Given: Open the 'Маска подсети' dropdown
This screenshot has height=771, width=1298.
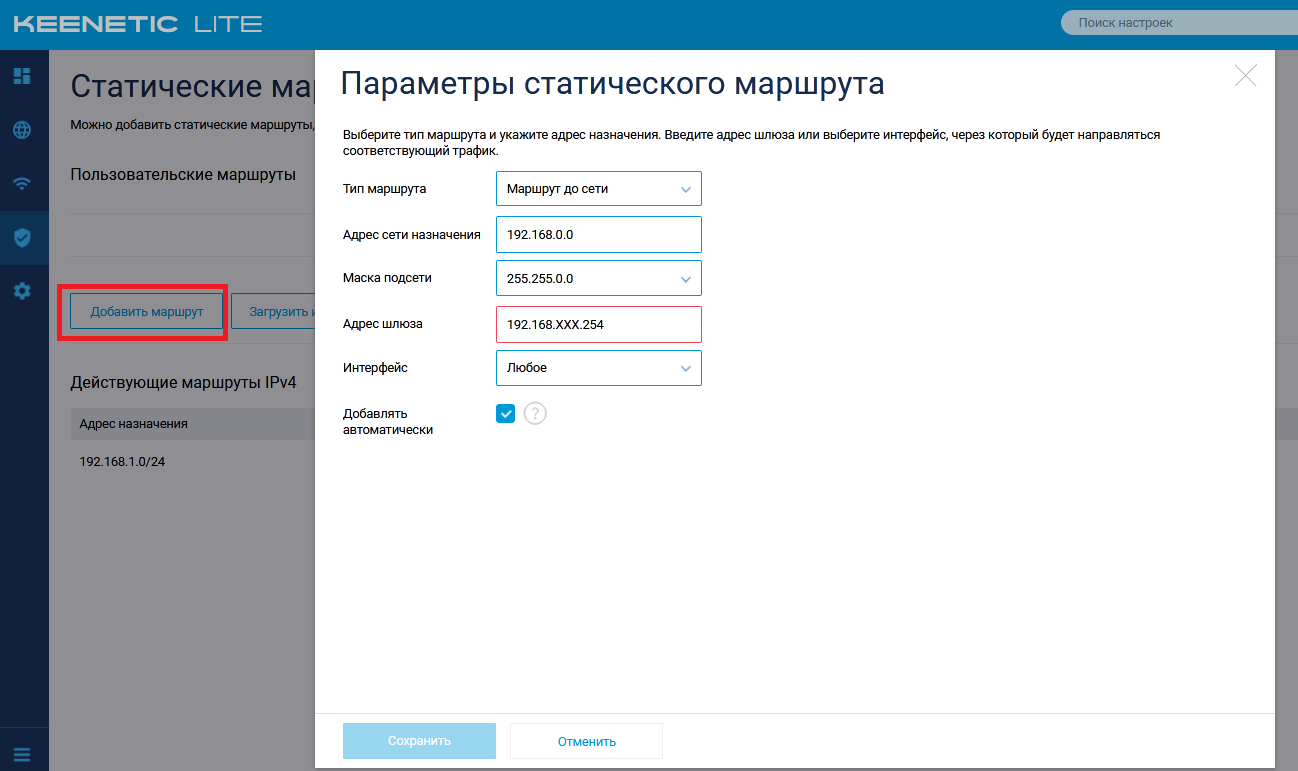Looking at the screenshot, I should [599, 278].
